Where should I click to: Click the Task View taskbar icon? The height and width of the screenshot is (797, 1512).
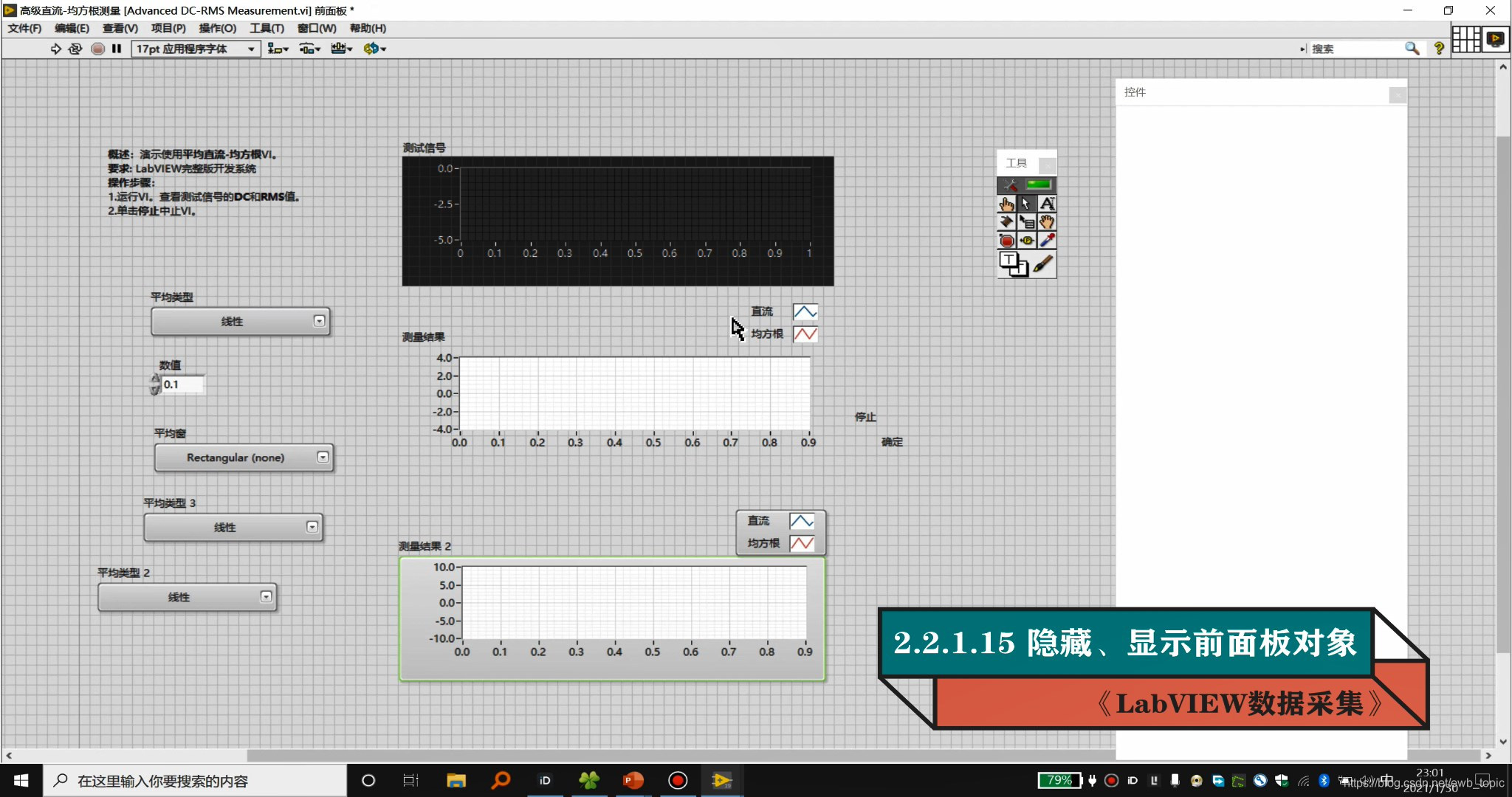click(410, 780)
